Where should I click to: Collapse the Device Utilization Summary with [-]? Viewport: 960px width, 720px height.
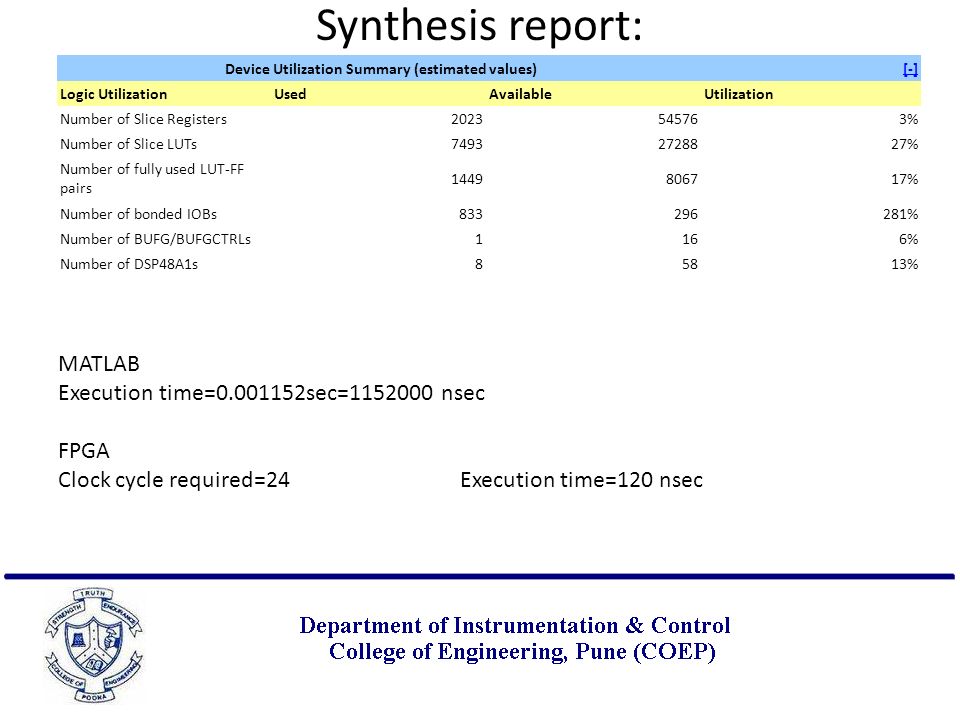(x=910, y=70)
